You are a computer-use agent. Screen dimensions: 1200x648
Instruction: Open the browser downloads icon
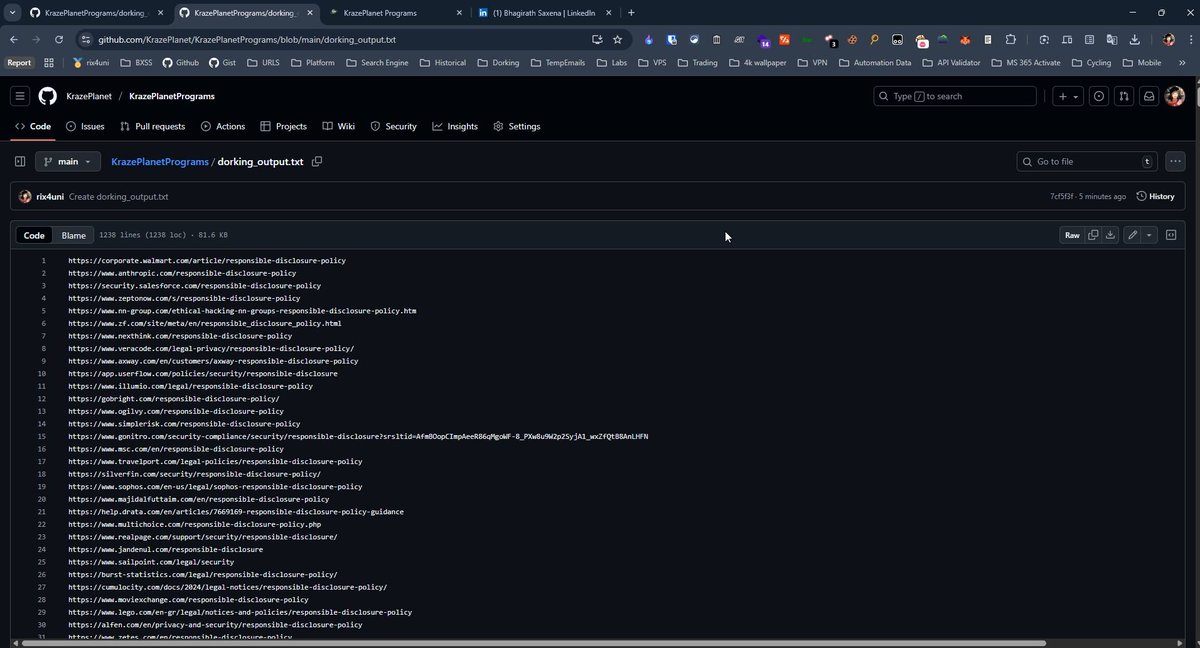point(1135,39)
